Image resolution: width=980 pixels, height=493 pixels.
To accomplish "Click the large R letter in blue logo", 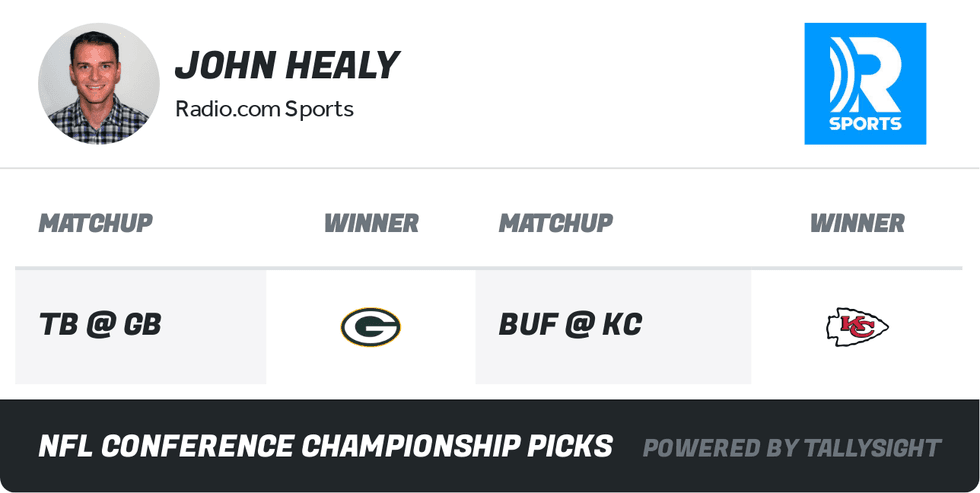I will click(877, 75).
